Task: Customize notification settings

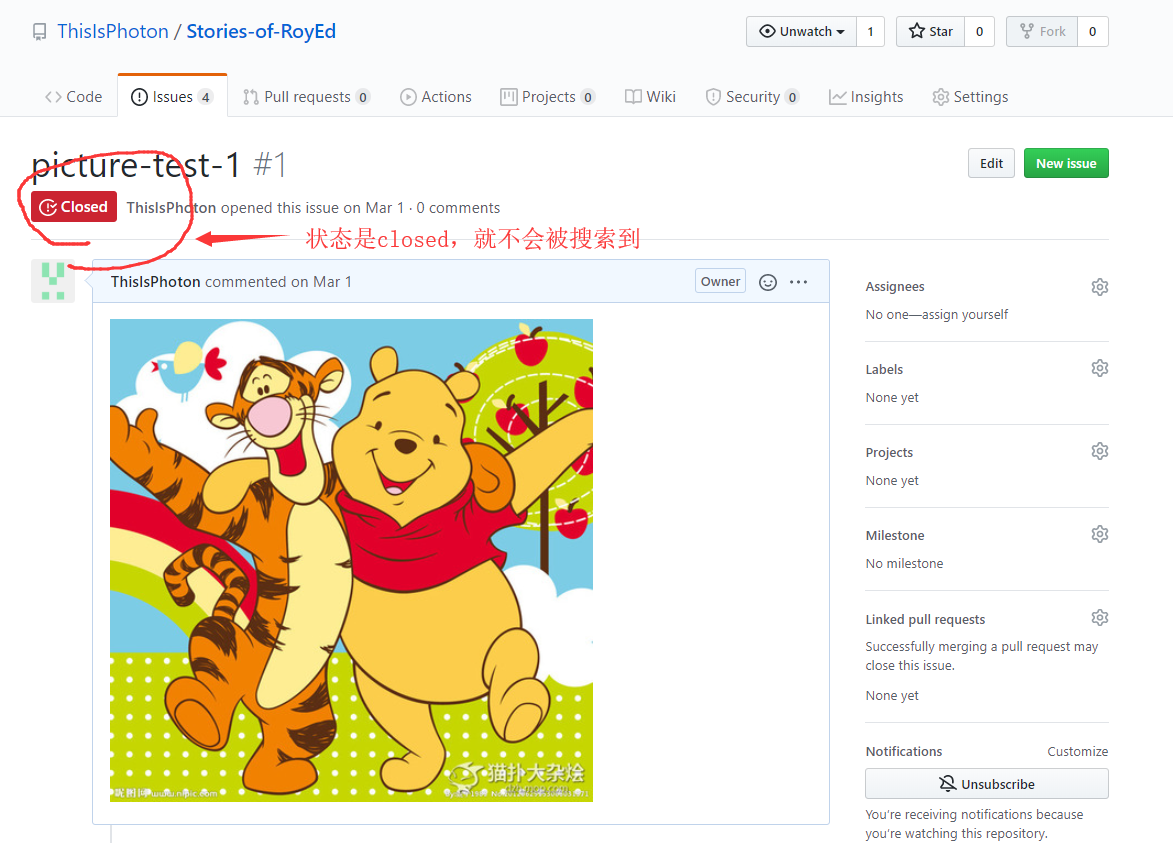Action: pyautogui.click(x=1077, y=751)
